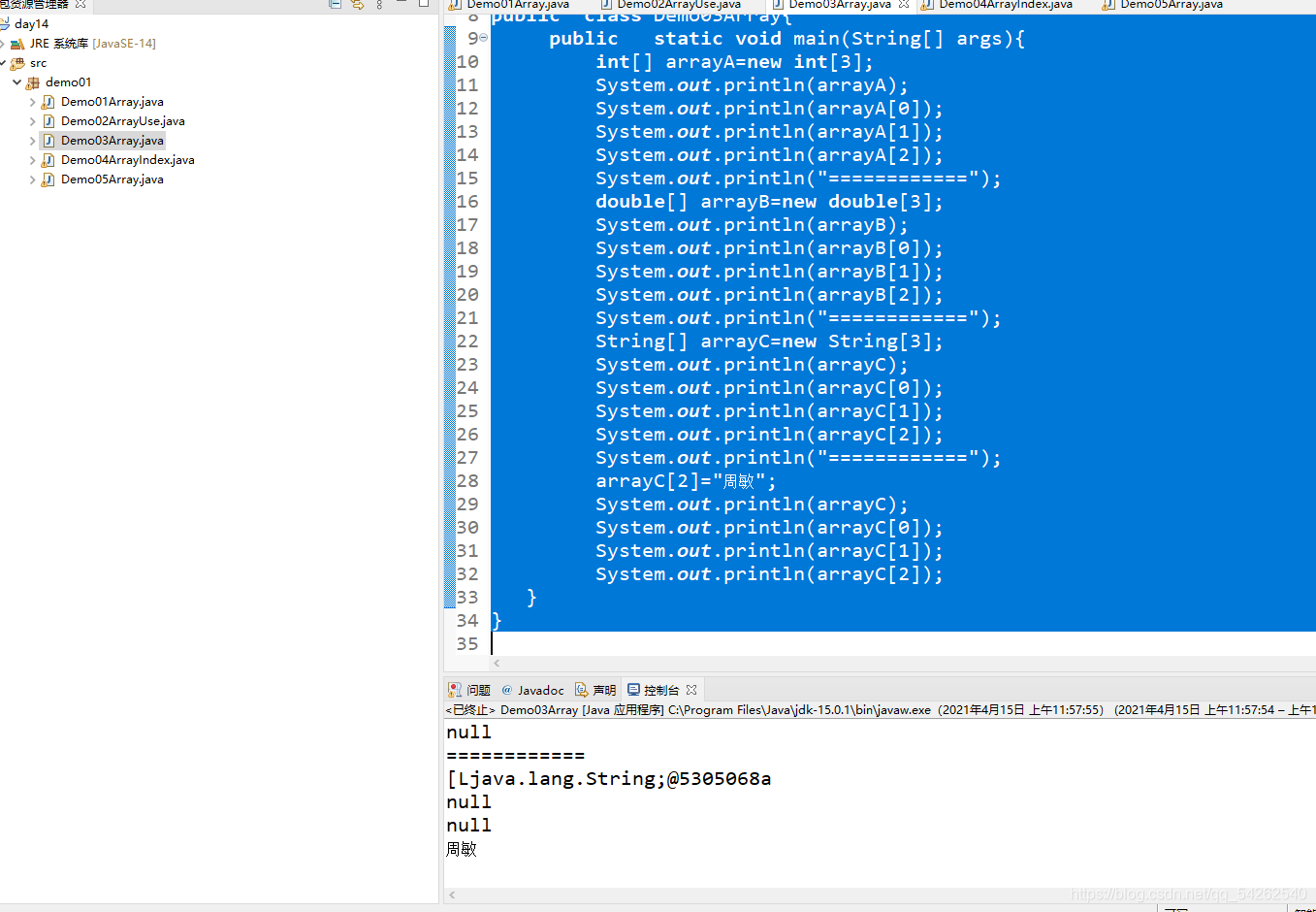Click the demo01 package icon

33,82
